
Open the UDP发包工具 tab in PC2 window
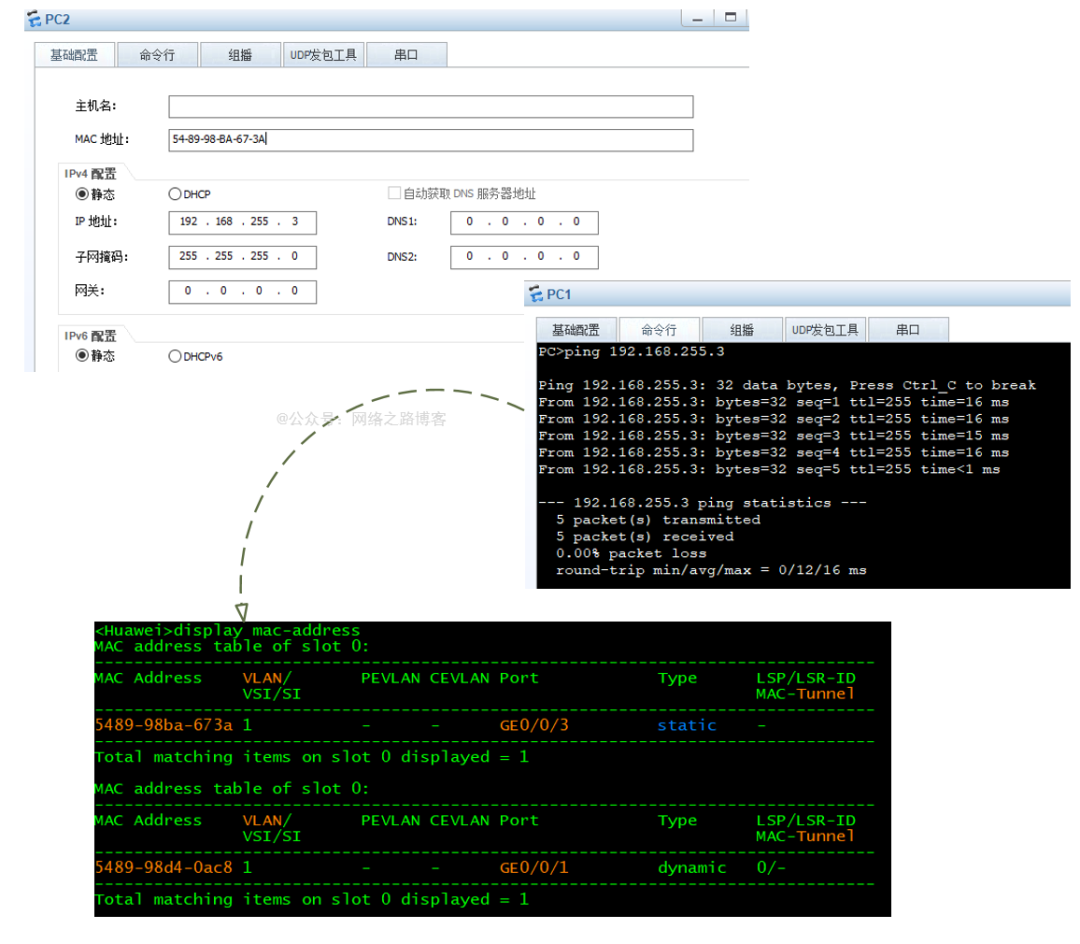coord(323,55)
